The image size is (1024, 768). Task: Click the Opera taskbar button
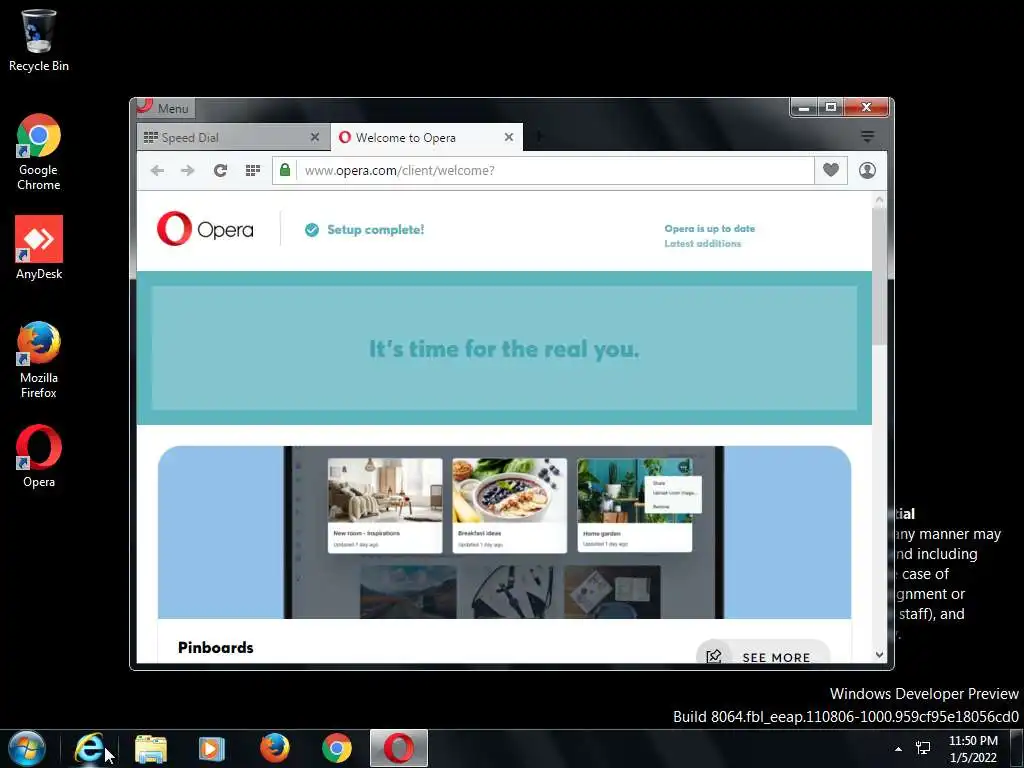click(399, 748)
